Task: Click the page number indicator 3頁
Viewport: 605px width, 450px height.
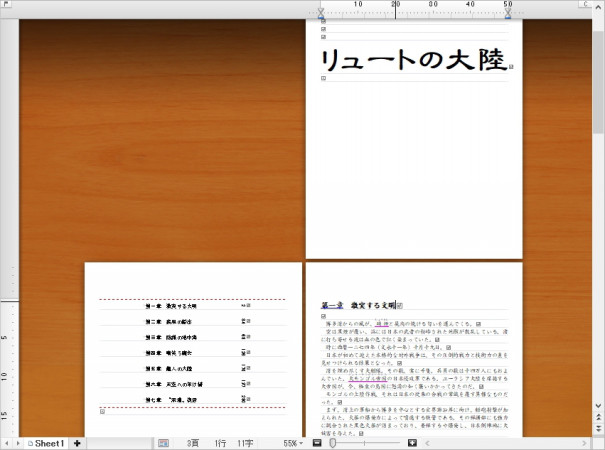Action: [193, 443]
